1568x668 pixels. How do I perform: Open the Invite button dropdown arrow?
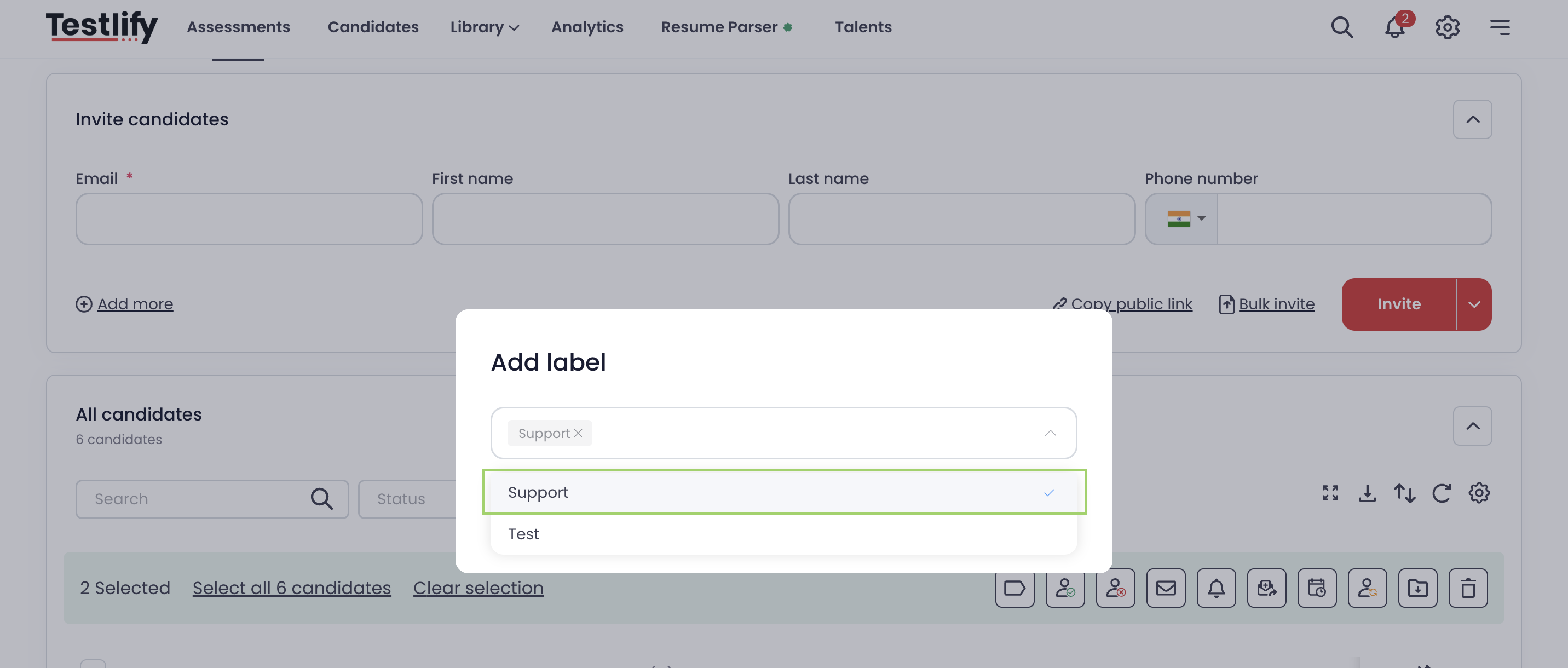[1474, 304]
